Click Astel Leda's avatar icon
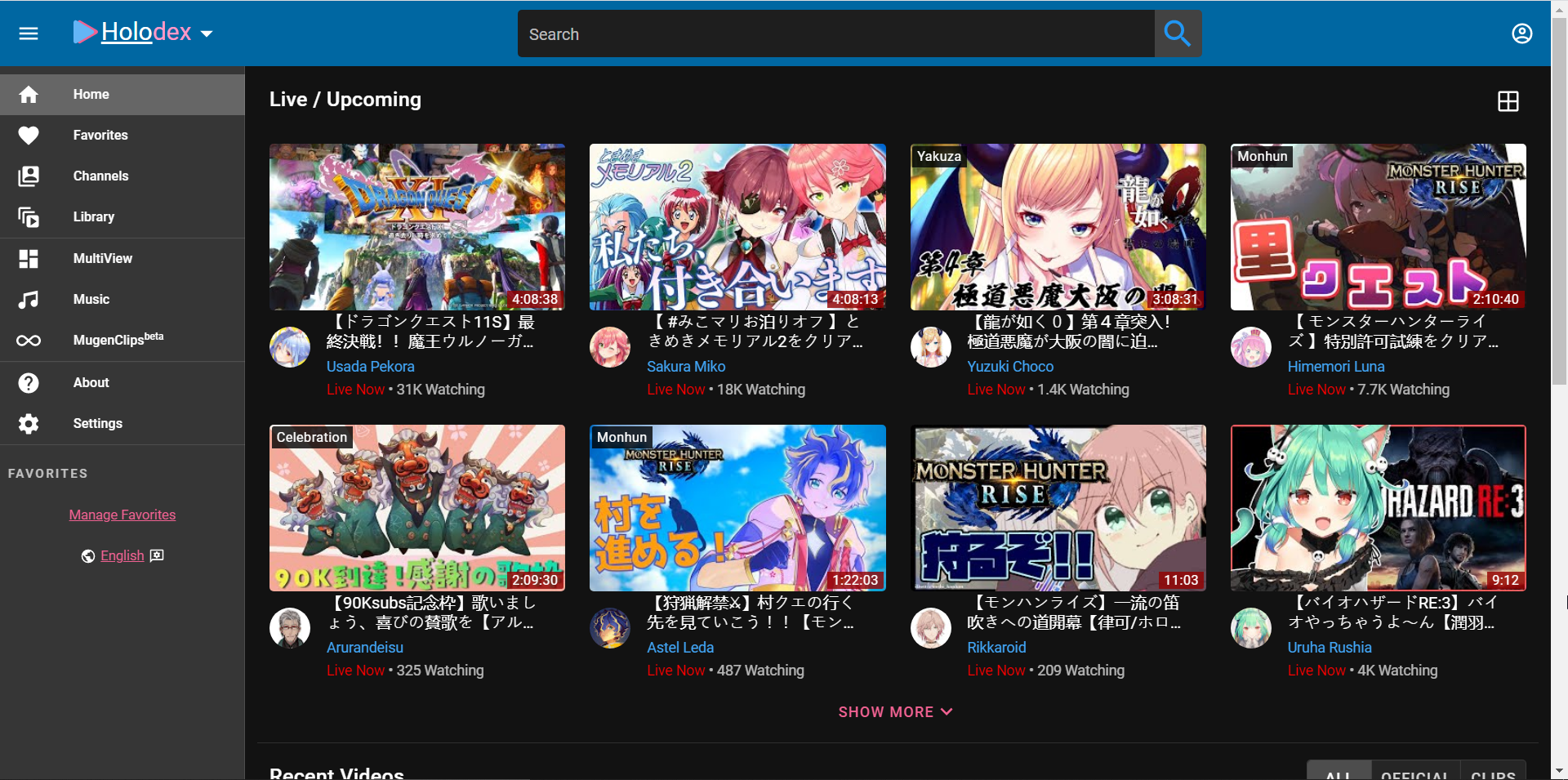The image size is (1568, 780). tap(610, 628)
